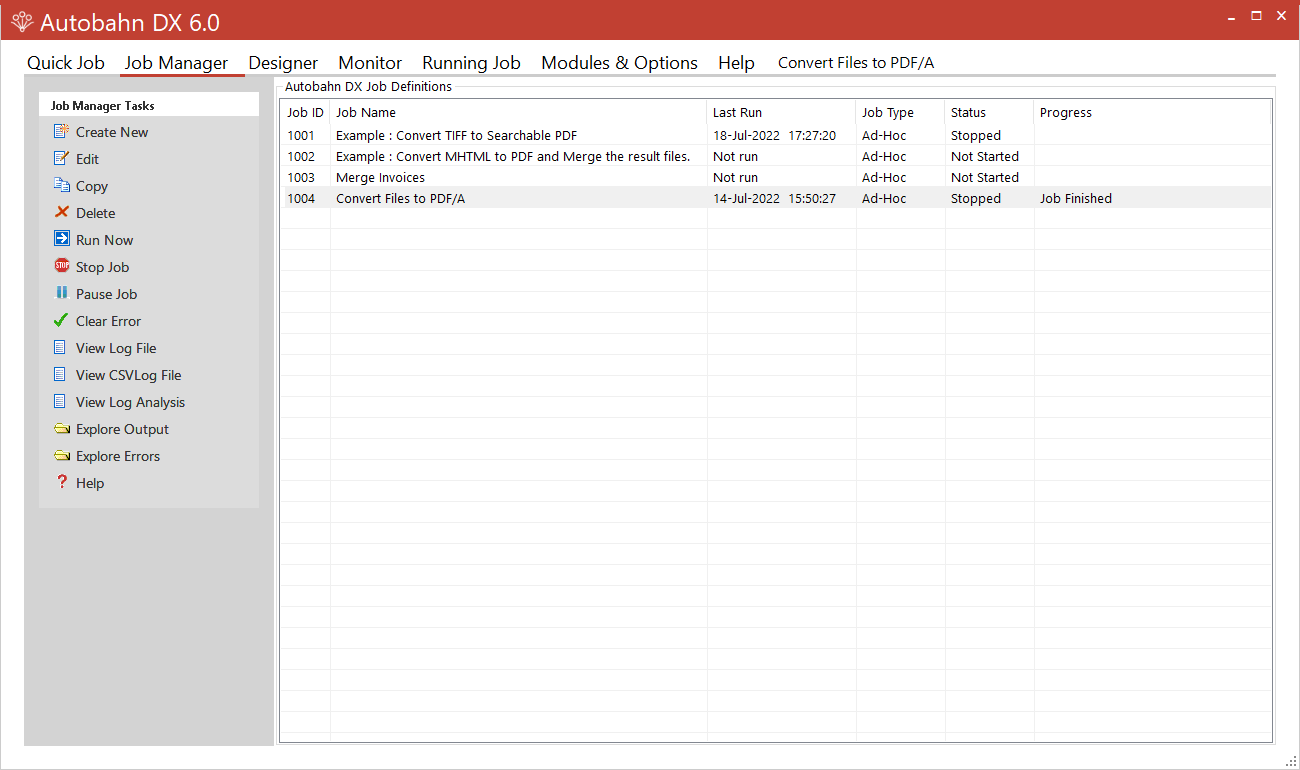Click the Copy job icon
Viewport: 1300px width, 770px height.
pos(62,185)
